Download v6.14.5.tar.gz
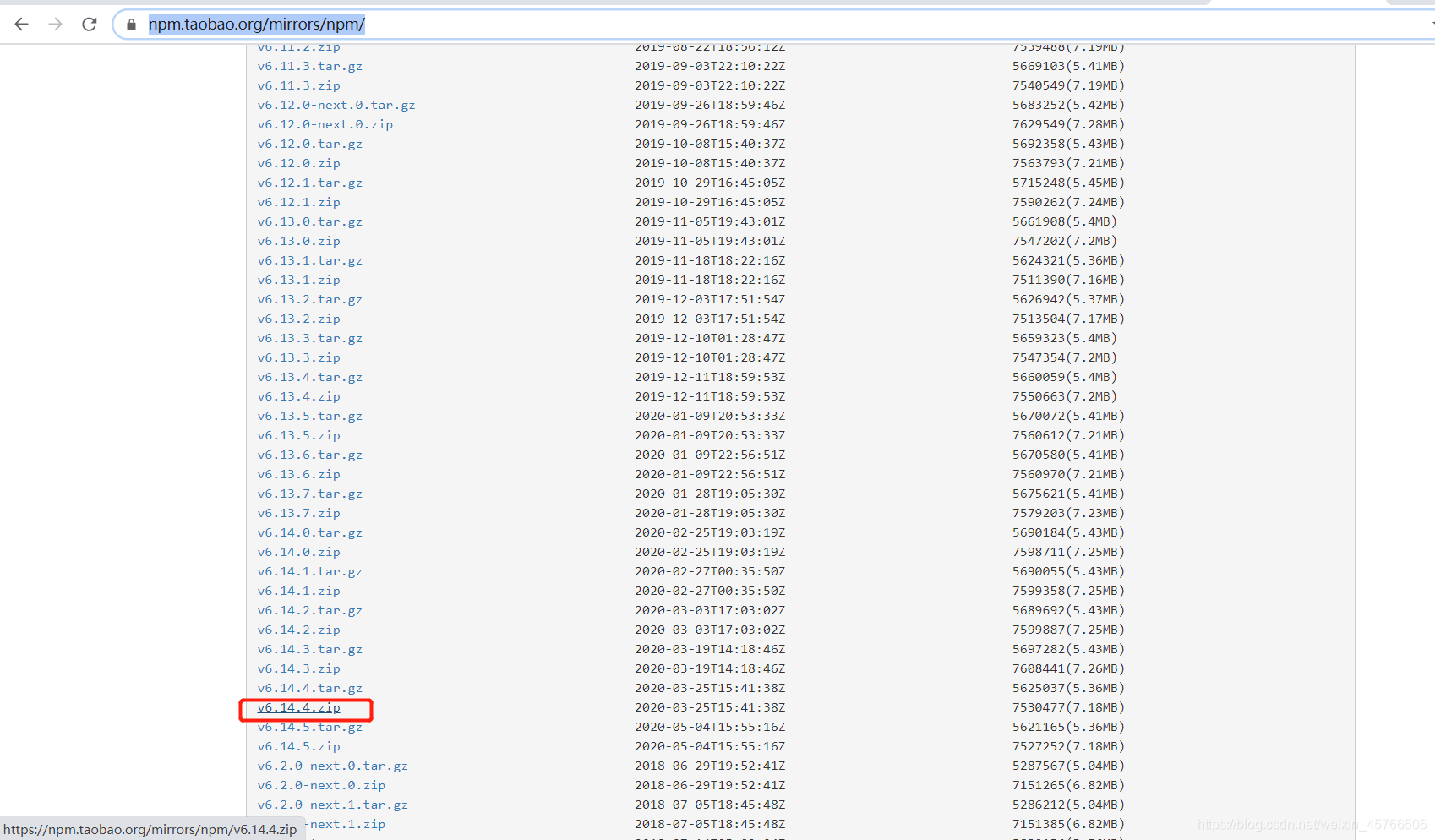1435x840 pixels. coord(310,727)
